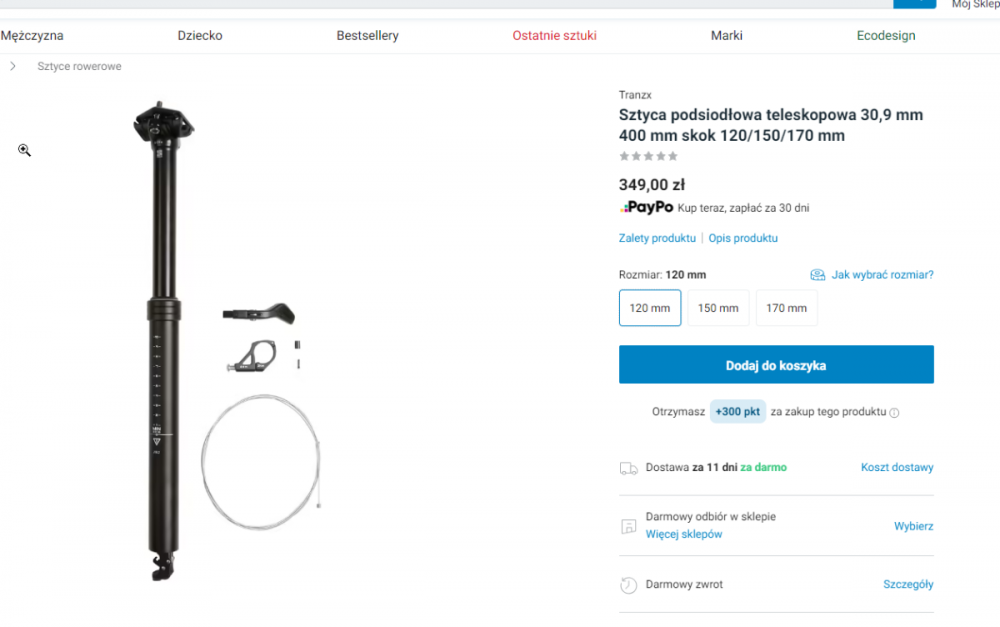Click the store pickup icon
Viewport: 1000px width, 627px height.
(628, 526)
